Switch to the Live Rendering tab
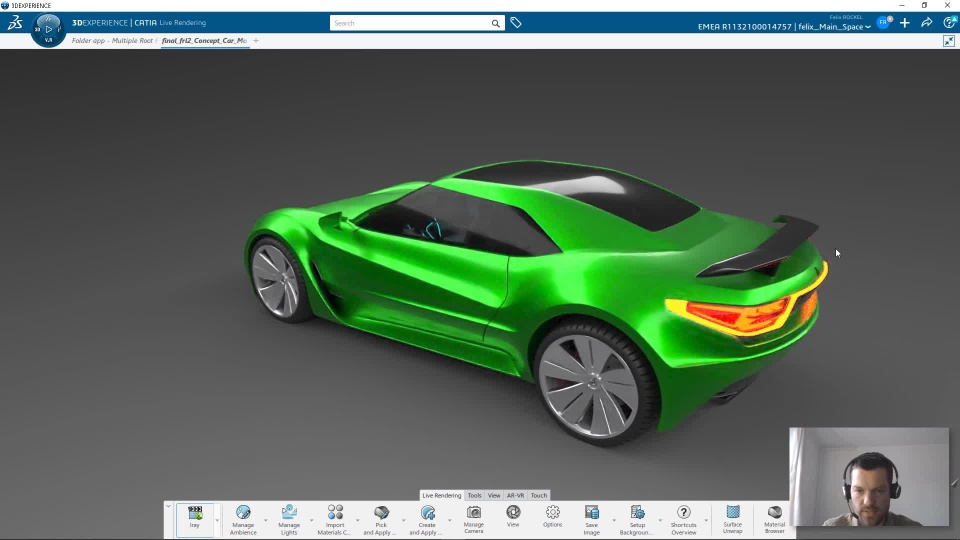Image resolution: width=960 pixels, height=540 pixels. [441, 495]
